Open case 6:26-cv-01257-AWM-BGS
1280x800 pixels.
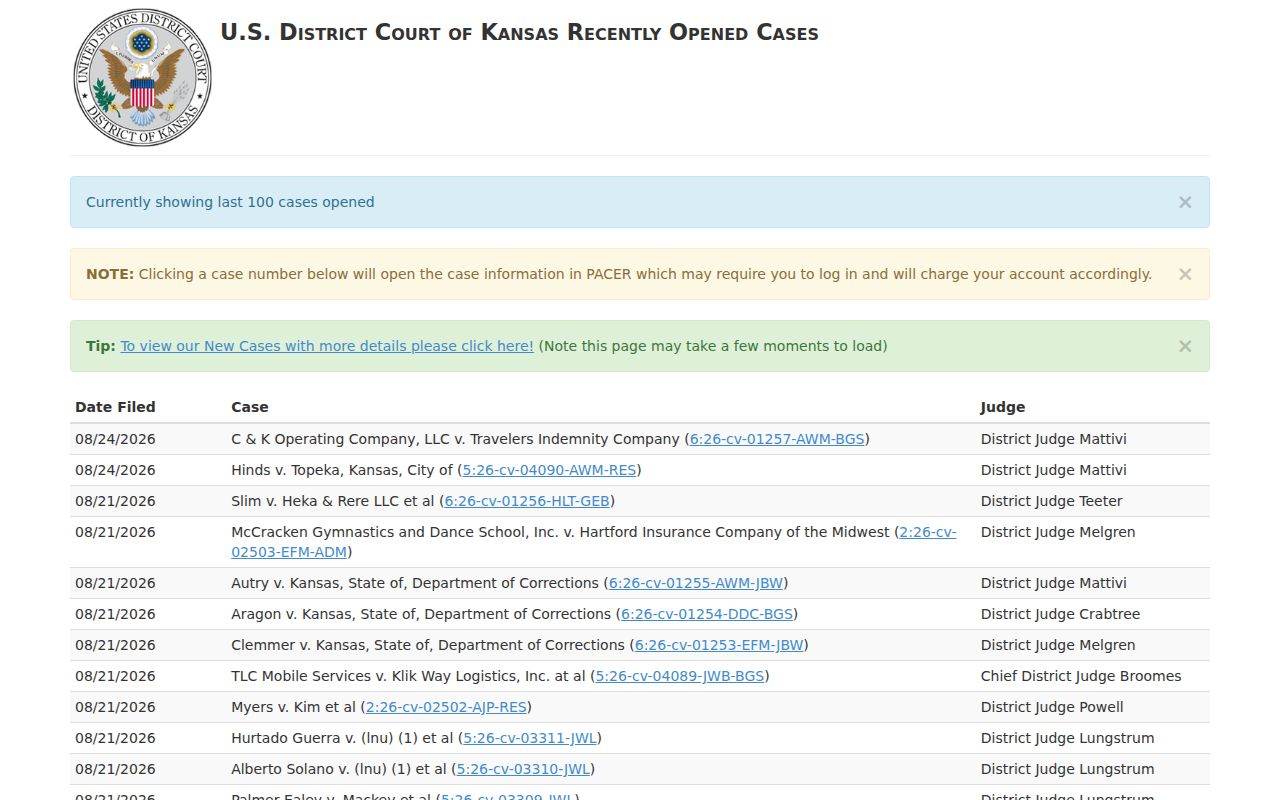tap(777, 439)
